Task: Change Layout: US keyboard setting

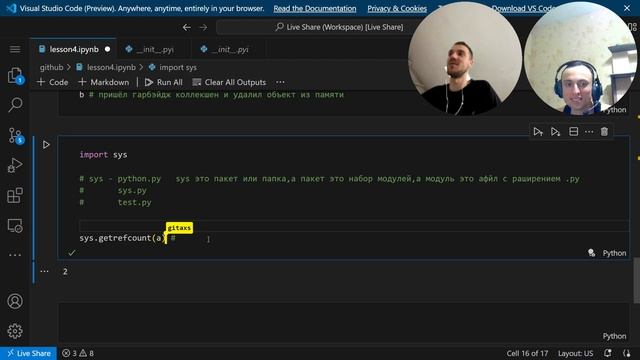Action: pos(576,353)
